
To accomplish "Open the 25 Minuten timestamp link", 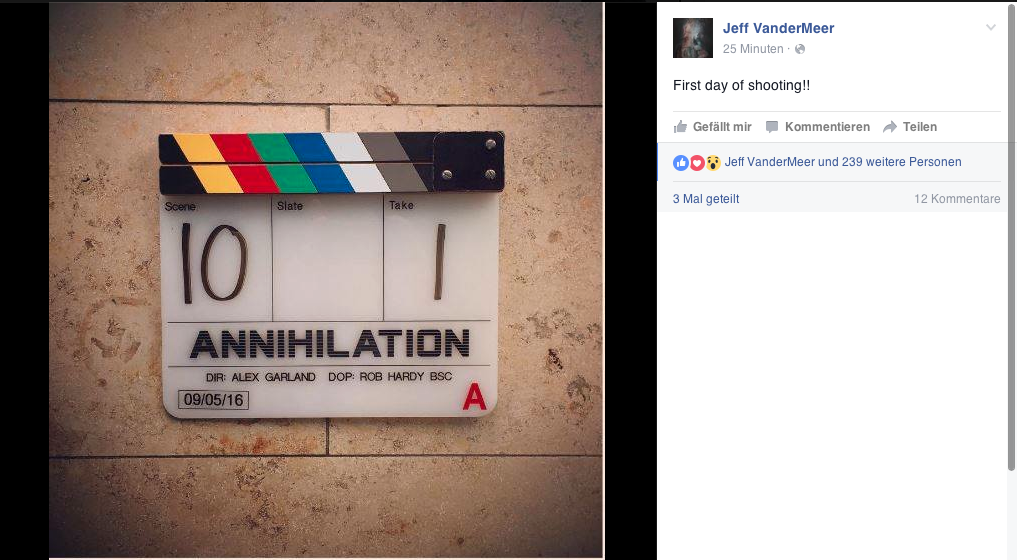I will pyautogui.click(x=753, y=49).
